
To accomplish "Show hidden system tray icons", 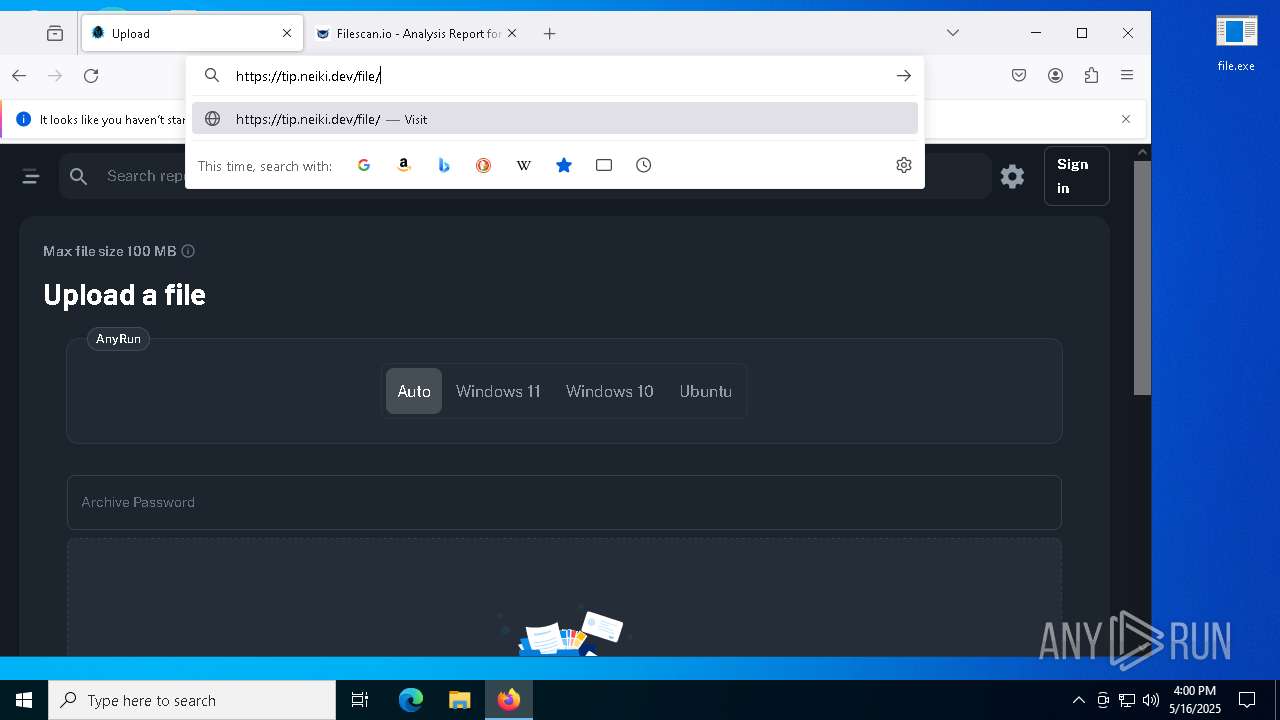I will [x=1078, y=700].
